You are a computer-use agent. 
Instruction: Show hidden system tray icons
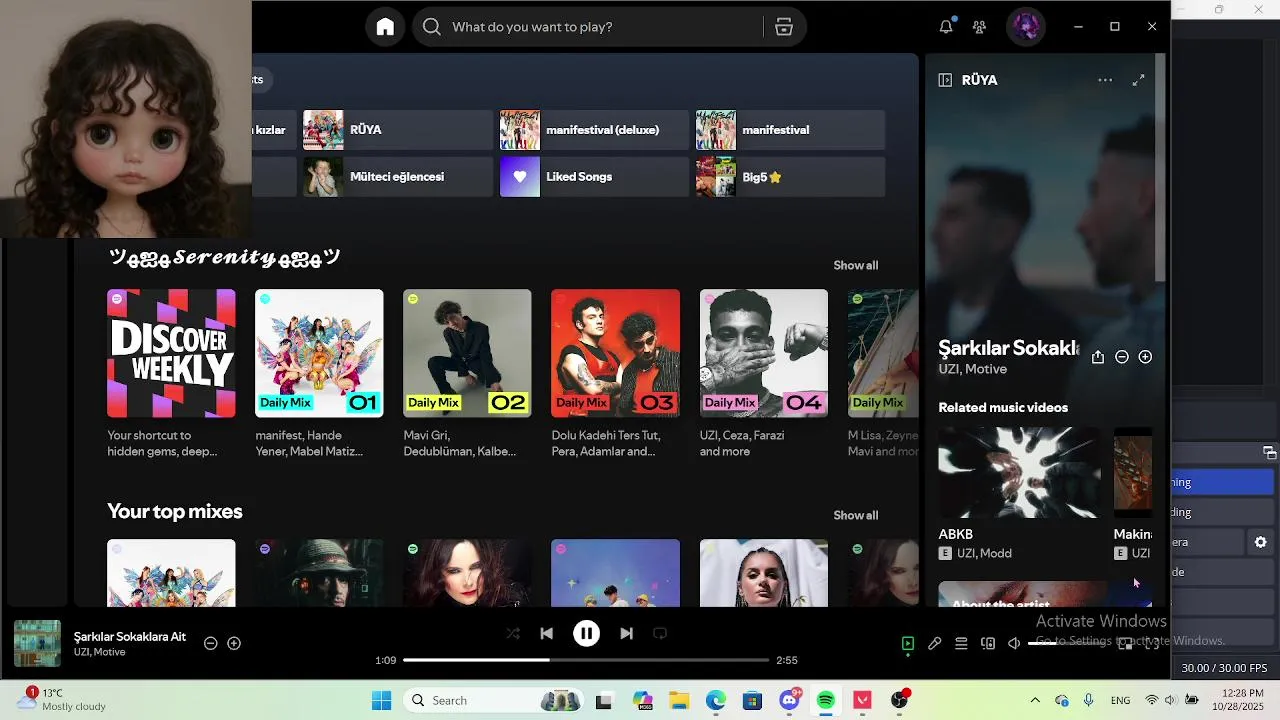click(1034, 700)
